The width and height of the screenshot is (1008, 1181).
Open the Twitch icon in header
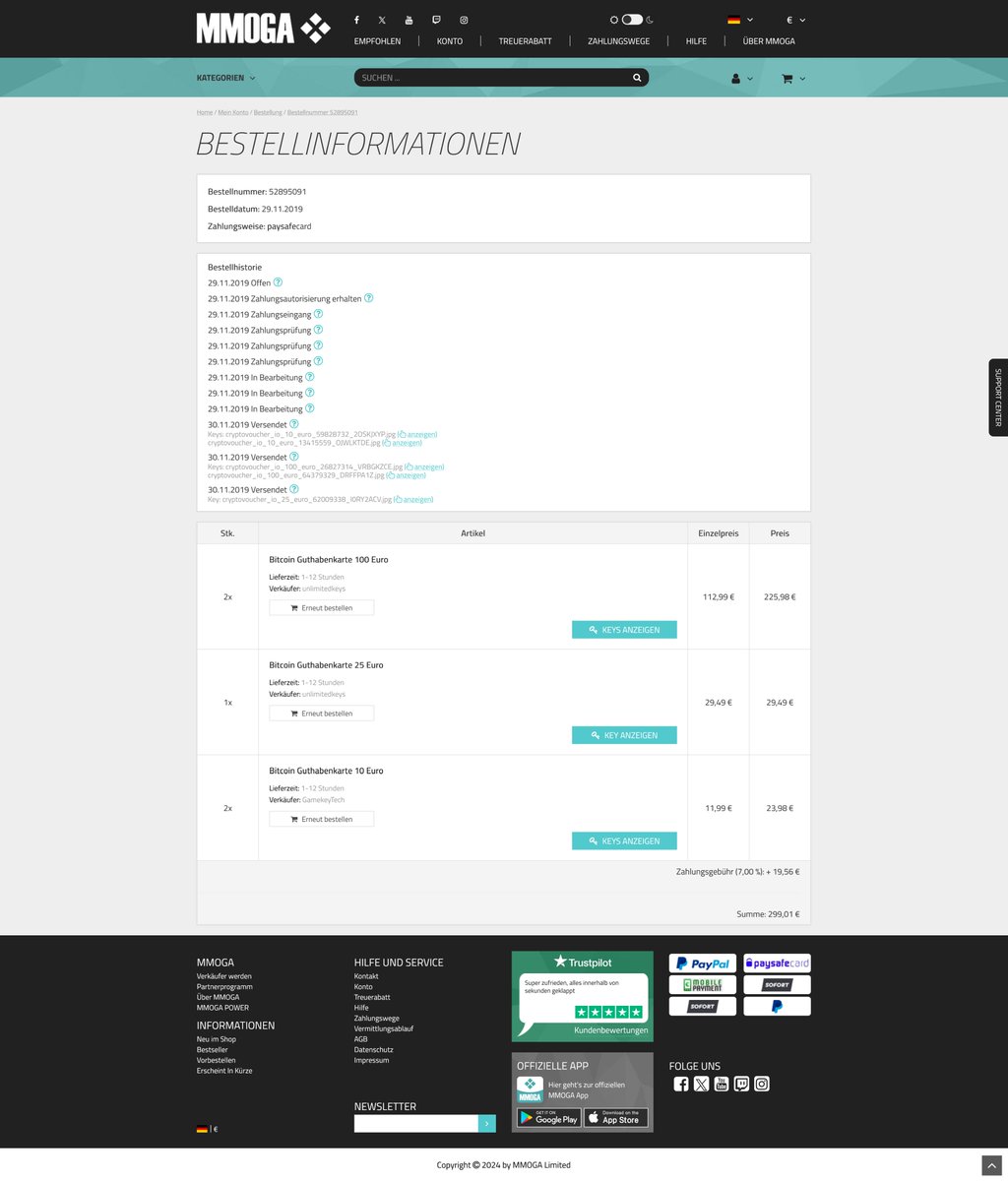[x=436, y=20]
